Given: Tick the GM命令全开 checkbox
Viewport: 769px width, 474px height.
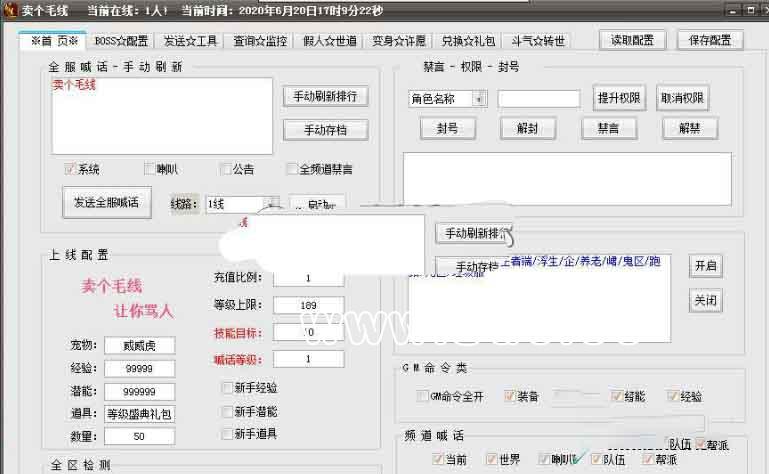Looking at the screenshot, I should pyautogui.click(x=422, y=397).
